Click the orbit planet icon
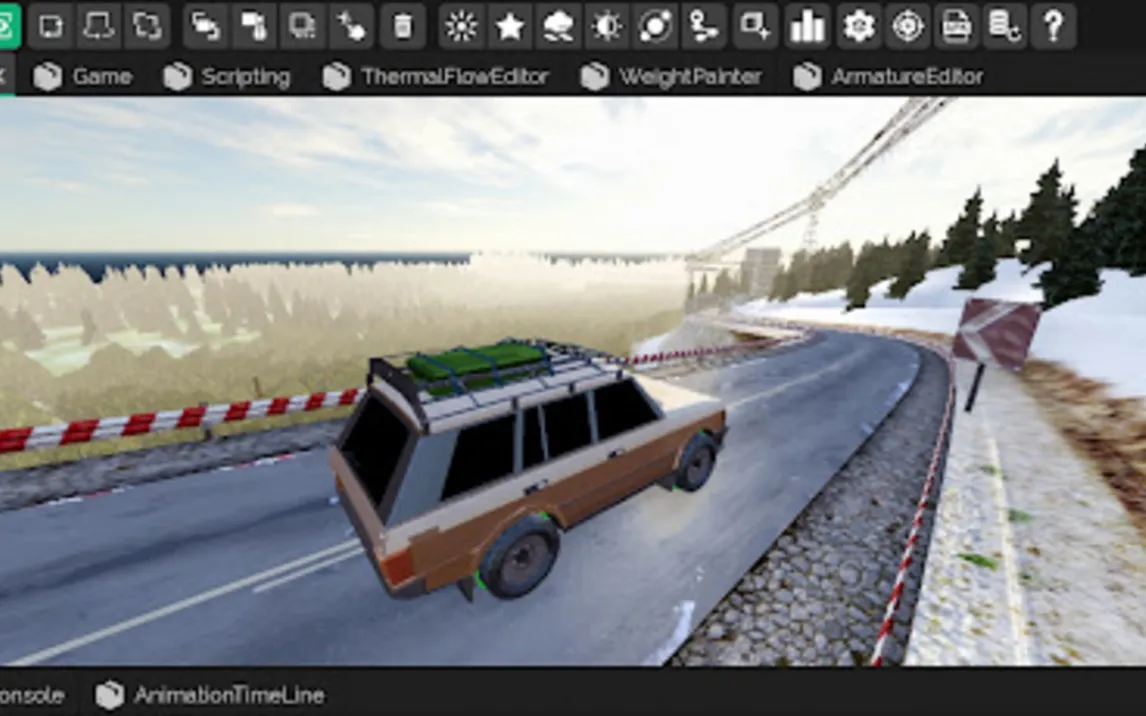 (x=656, y=27)
